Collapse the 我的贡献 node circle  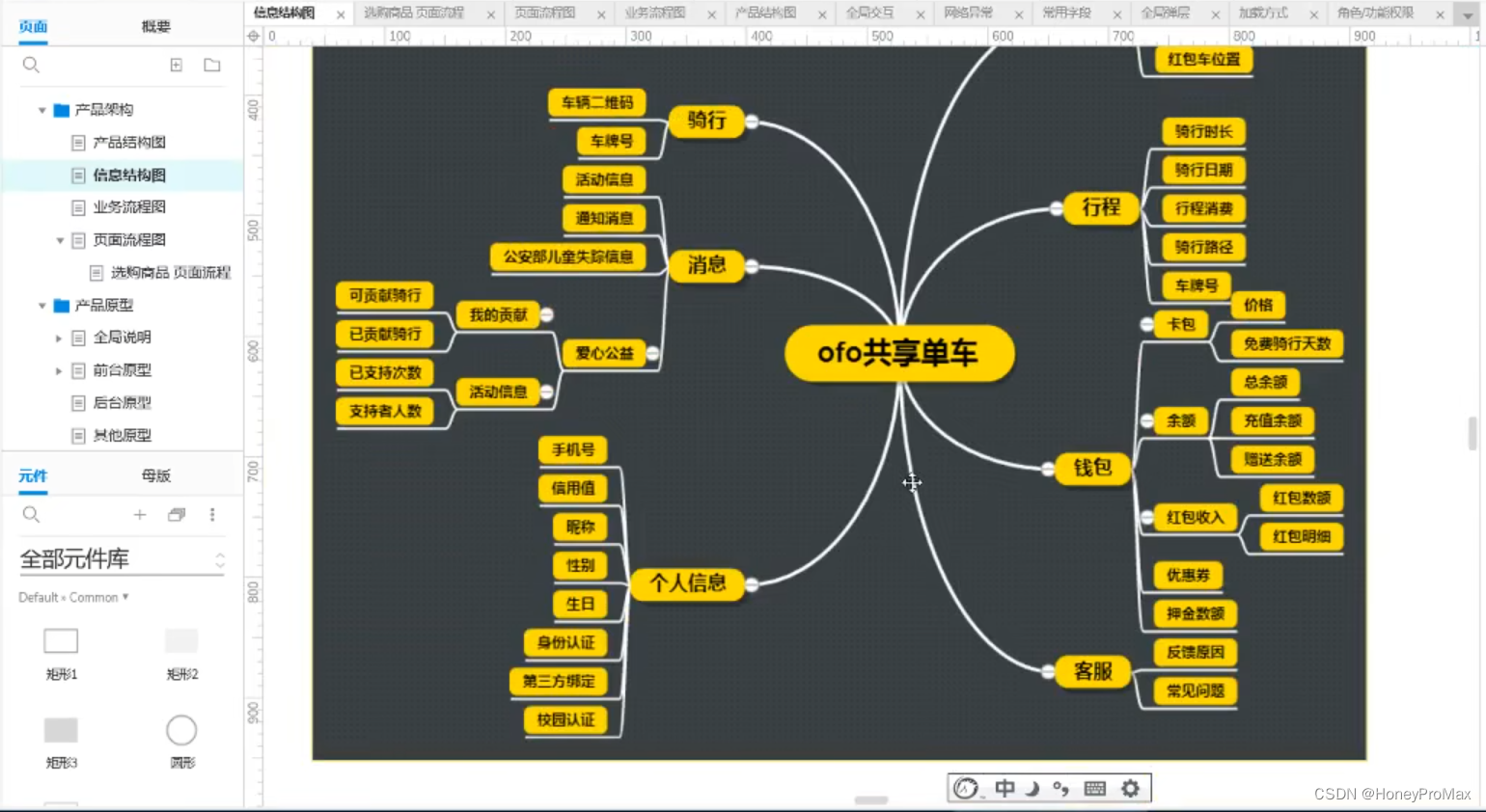(547, 314)
